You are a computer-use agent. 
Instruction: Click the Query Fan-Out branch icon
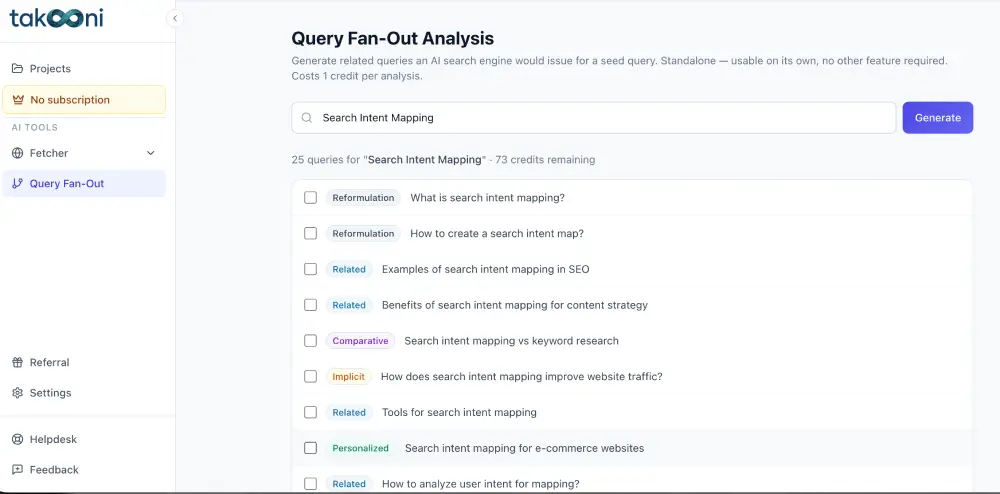pos(17,184)
